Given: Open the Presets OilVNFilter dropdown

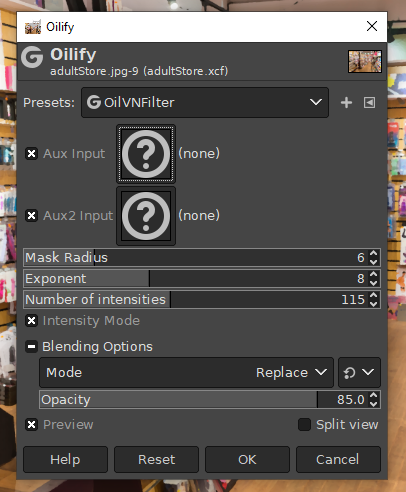Looking at the screenshot, I should pos(205,102).
